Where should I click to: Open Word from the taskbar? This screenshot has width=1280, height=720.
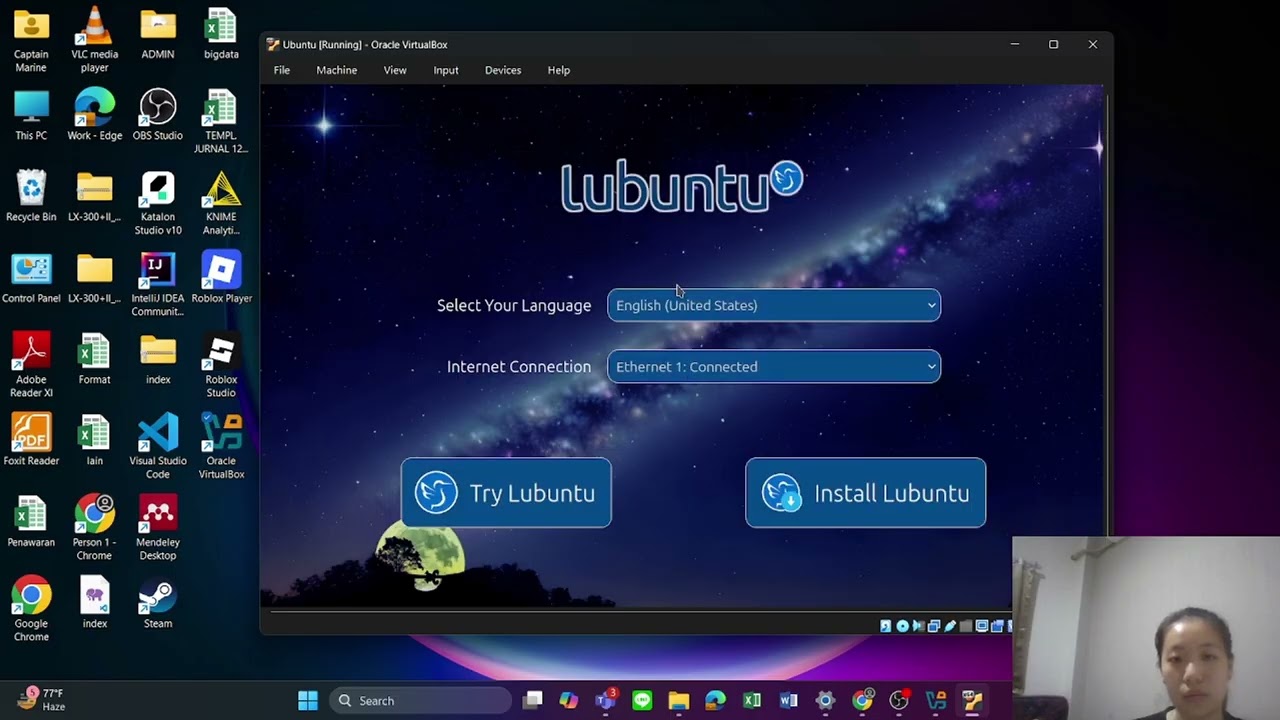coord(789,701)
